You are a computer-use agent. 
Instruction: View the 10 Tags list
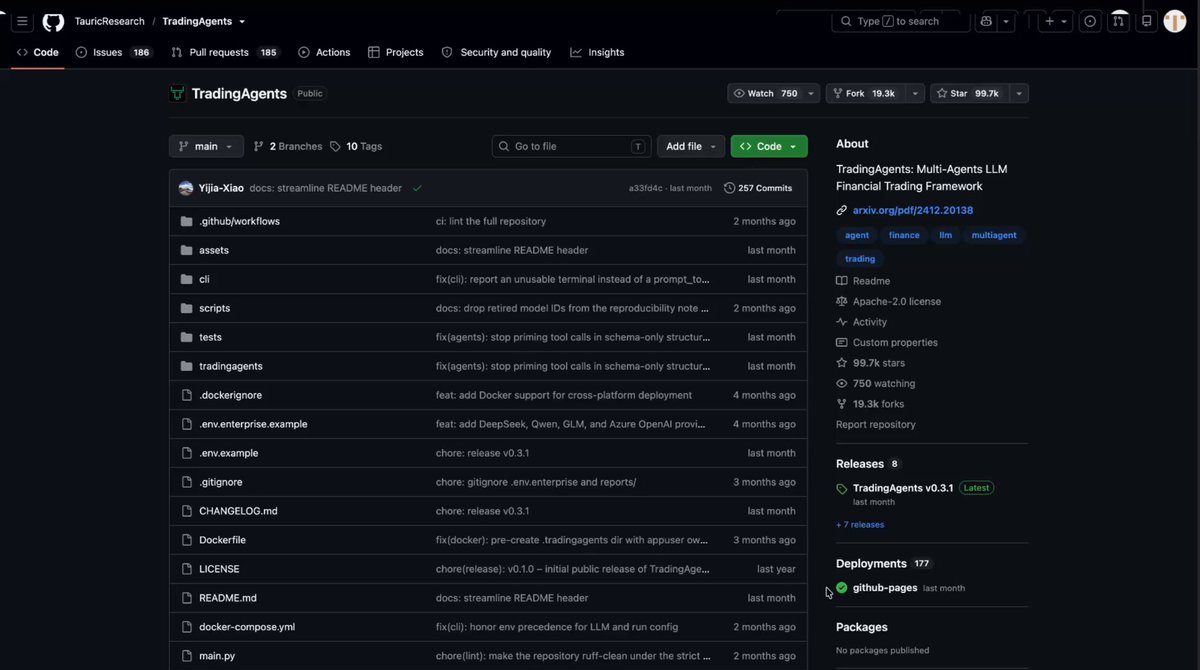356,146
